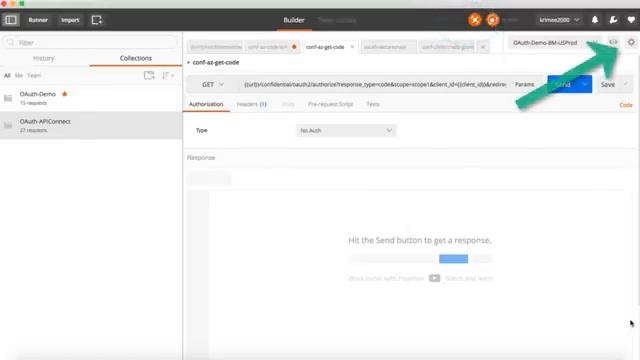Image resolution: width=640 pixels, height=360 pixels.
Task: Switch to the Team Library tab
Action: [x=337, y=20]
